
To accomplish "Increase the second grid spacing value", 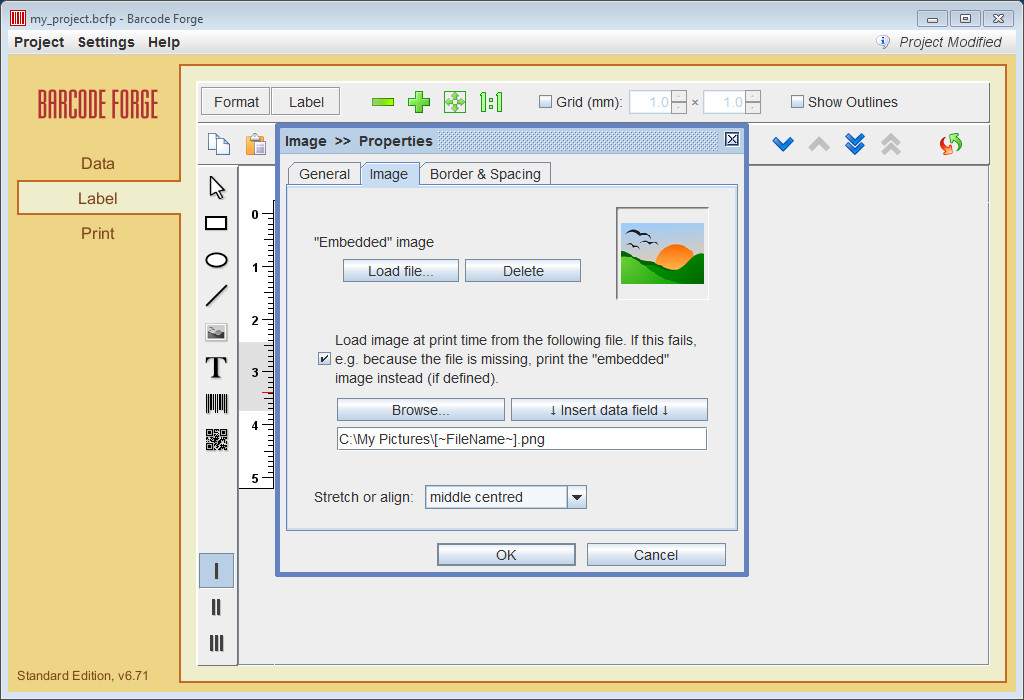I will [752, 96].
